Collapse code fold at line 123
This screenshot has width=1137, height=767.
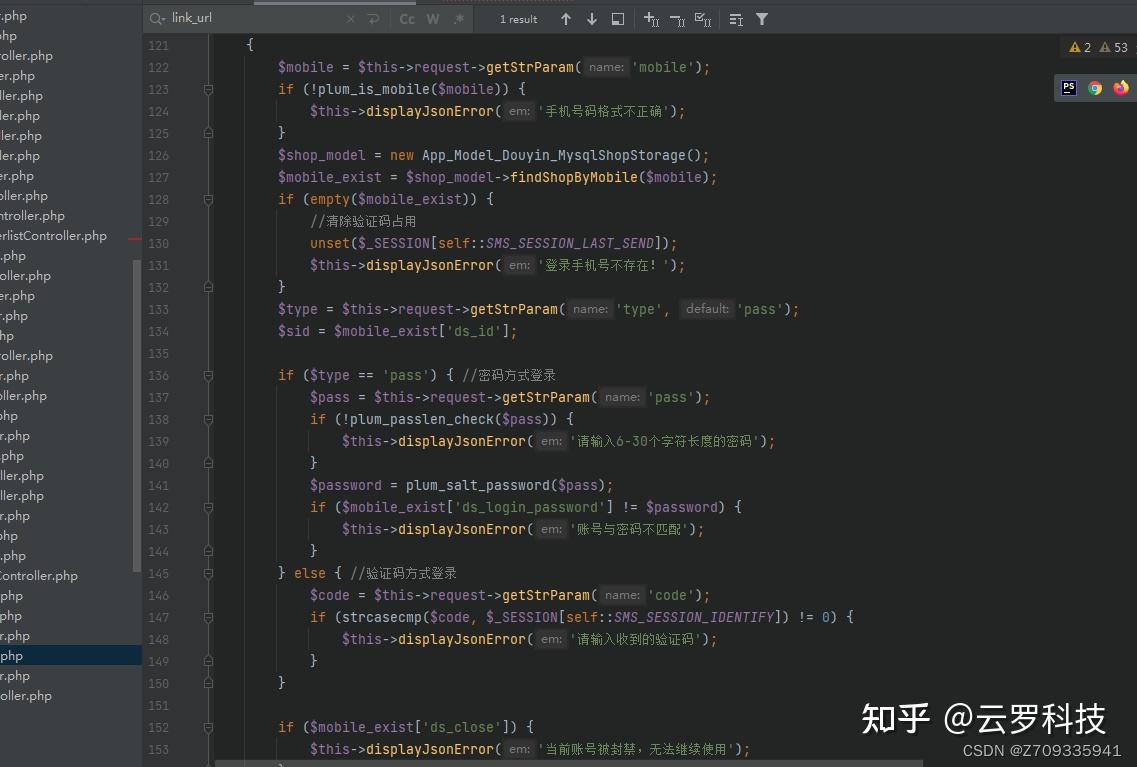[x=208, y=89]
